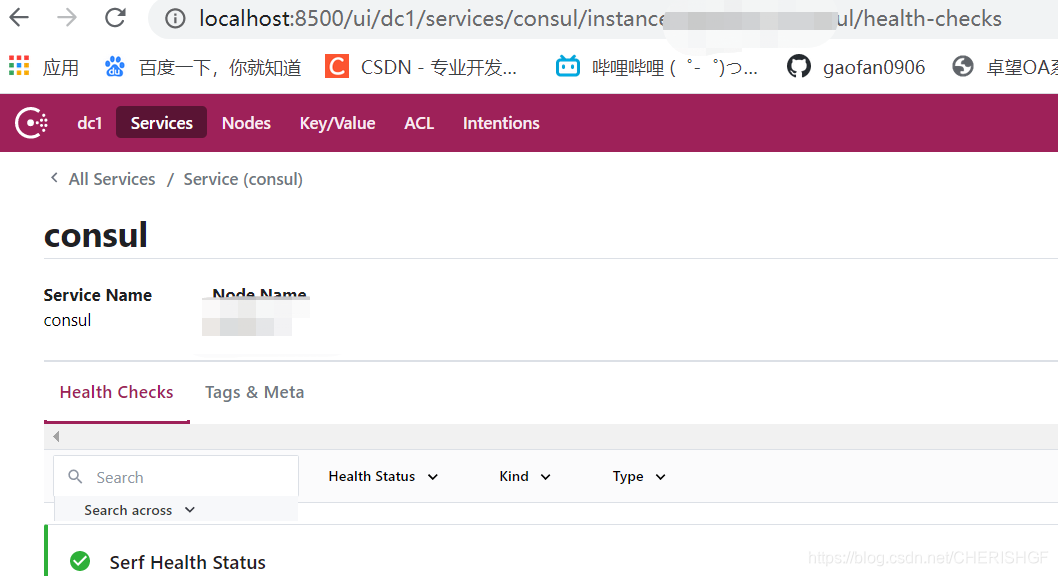
Task: Click the back navigation arrow
Action: pyautogui.click(x=21, y=17)
